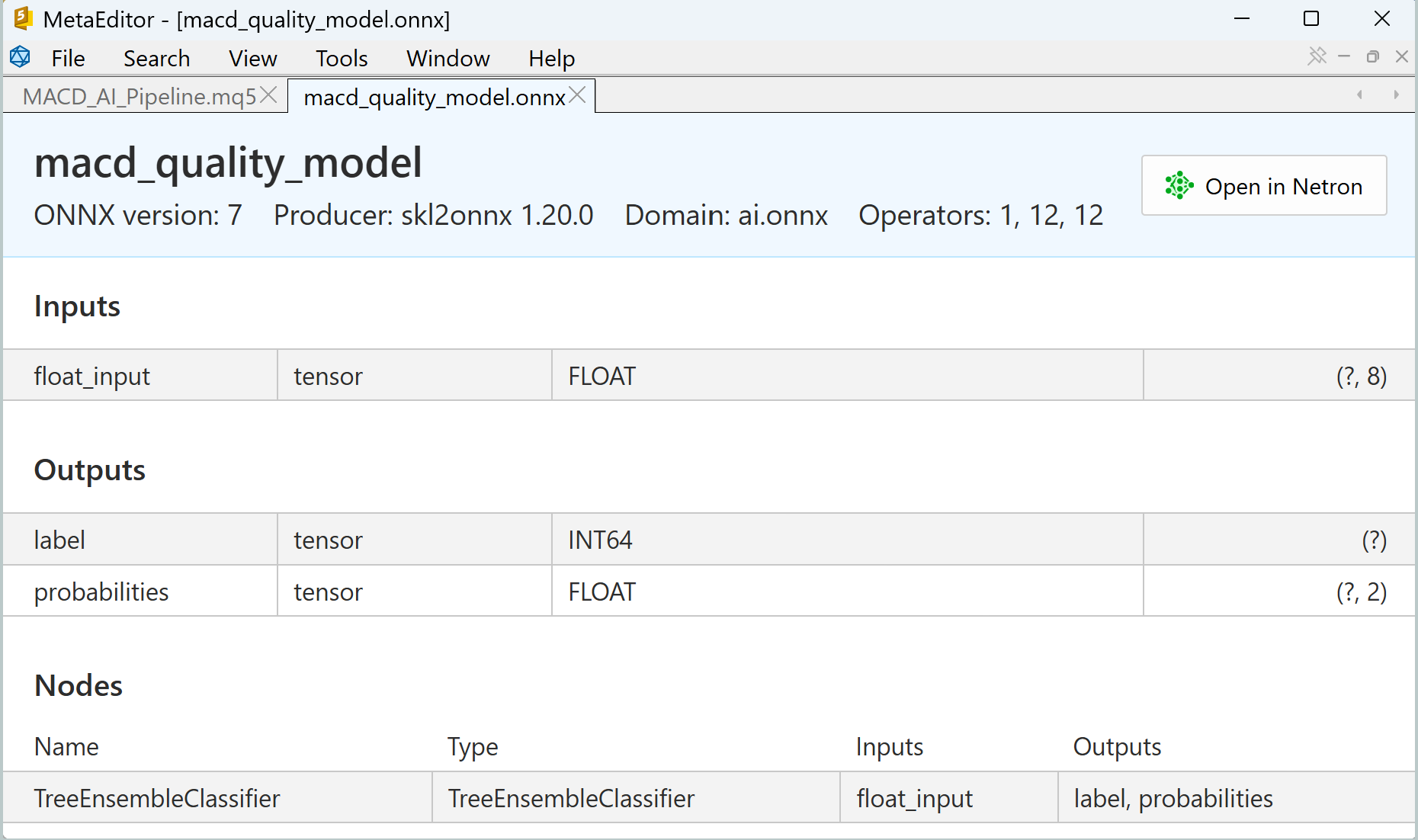Maximize the MetaEditor window
The height and width of the screenshot is (840, 1418).
(x=1311, y=18)
